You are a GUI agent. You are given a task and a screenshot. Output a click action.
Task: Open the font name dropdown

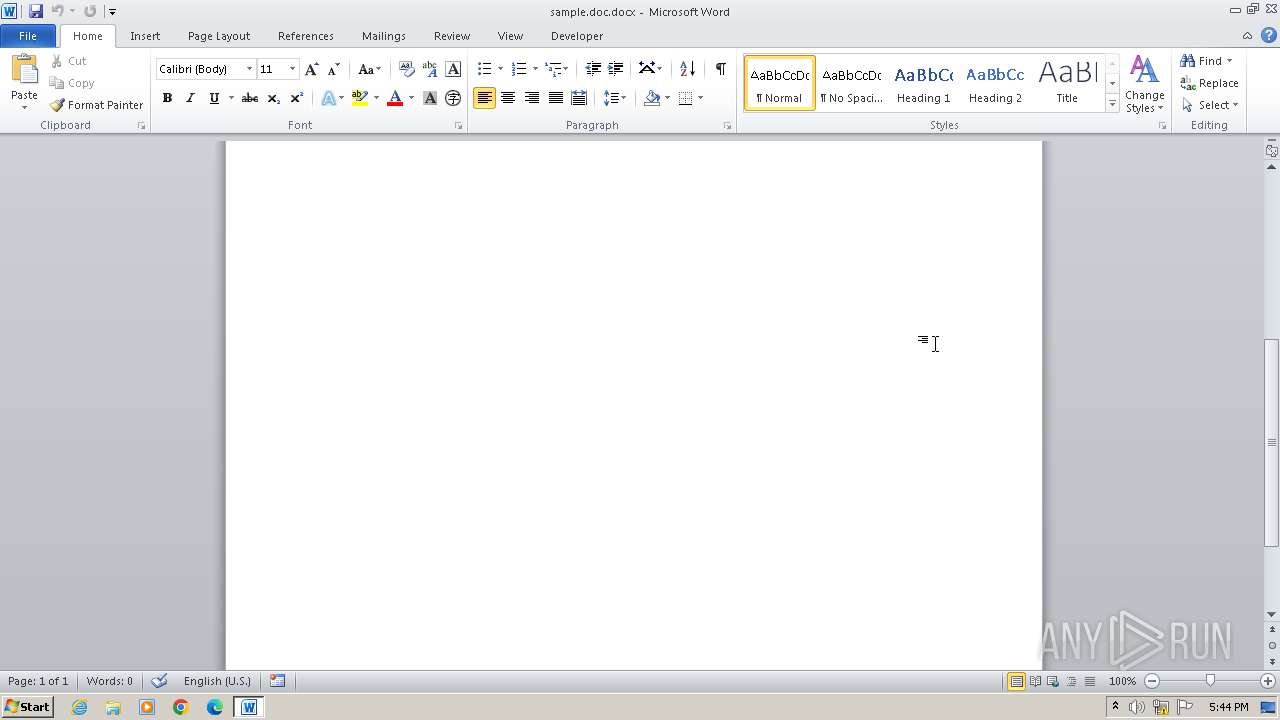point(249,69)
